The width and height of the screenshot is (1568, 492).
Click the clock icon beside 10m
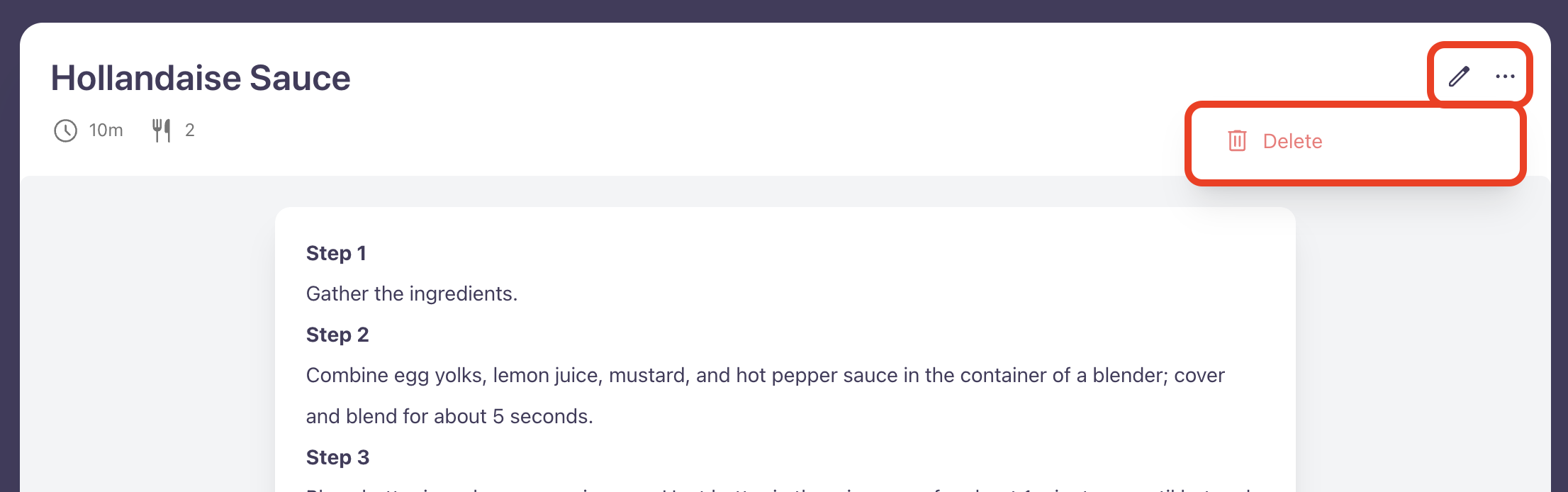click(x=65, y=130)
